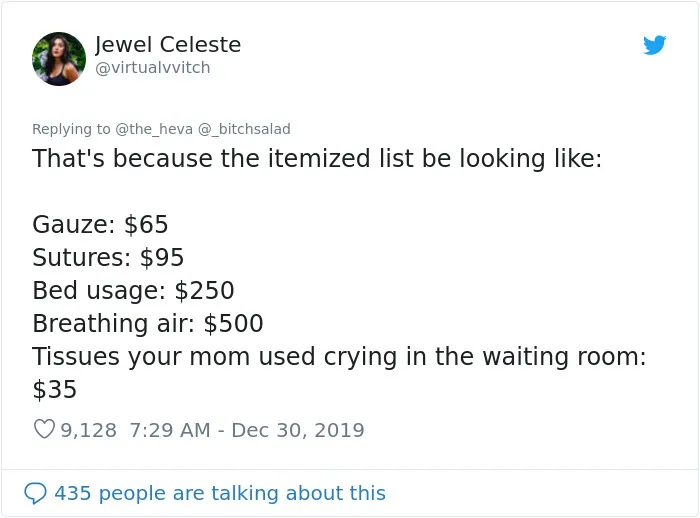Screen dimensions: 700x518
Task: Click the display name Jewel Celeste
Action: [x=168, y=44]
